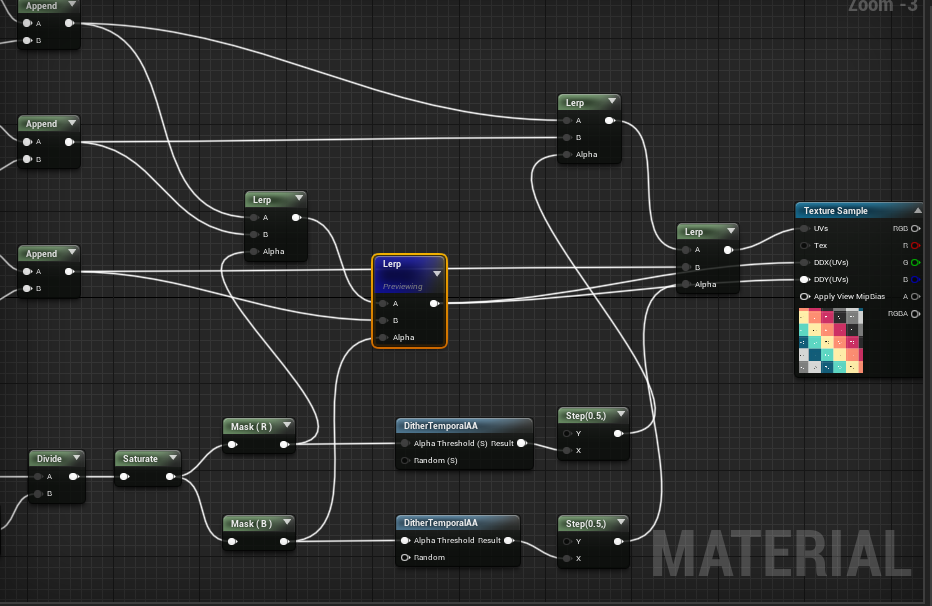Click the blue B output pin on Texture Sample
Image resolution: width=932 pixels, height=606 pixels.
point(915,279)
